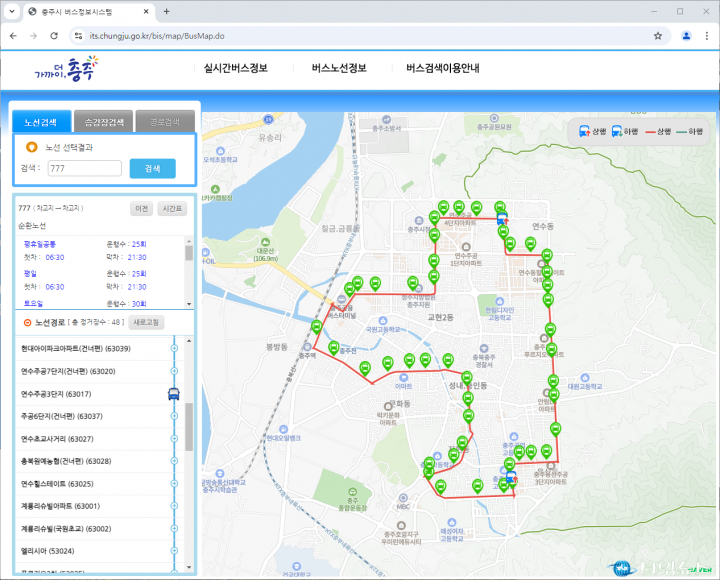Open the browser profile icon
Viewport: 720px width, 580px height.
687,35
